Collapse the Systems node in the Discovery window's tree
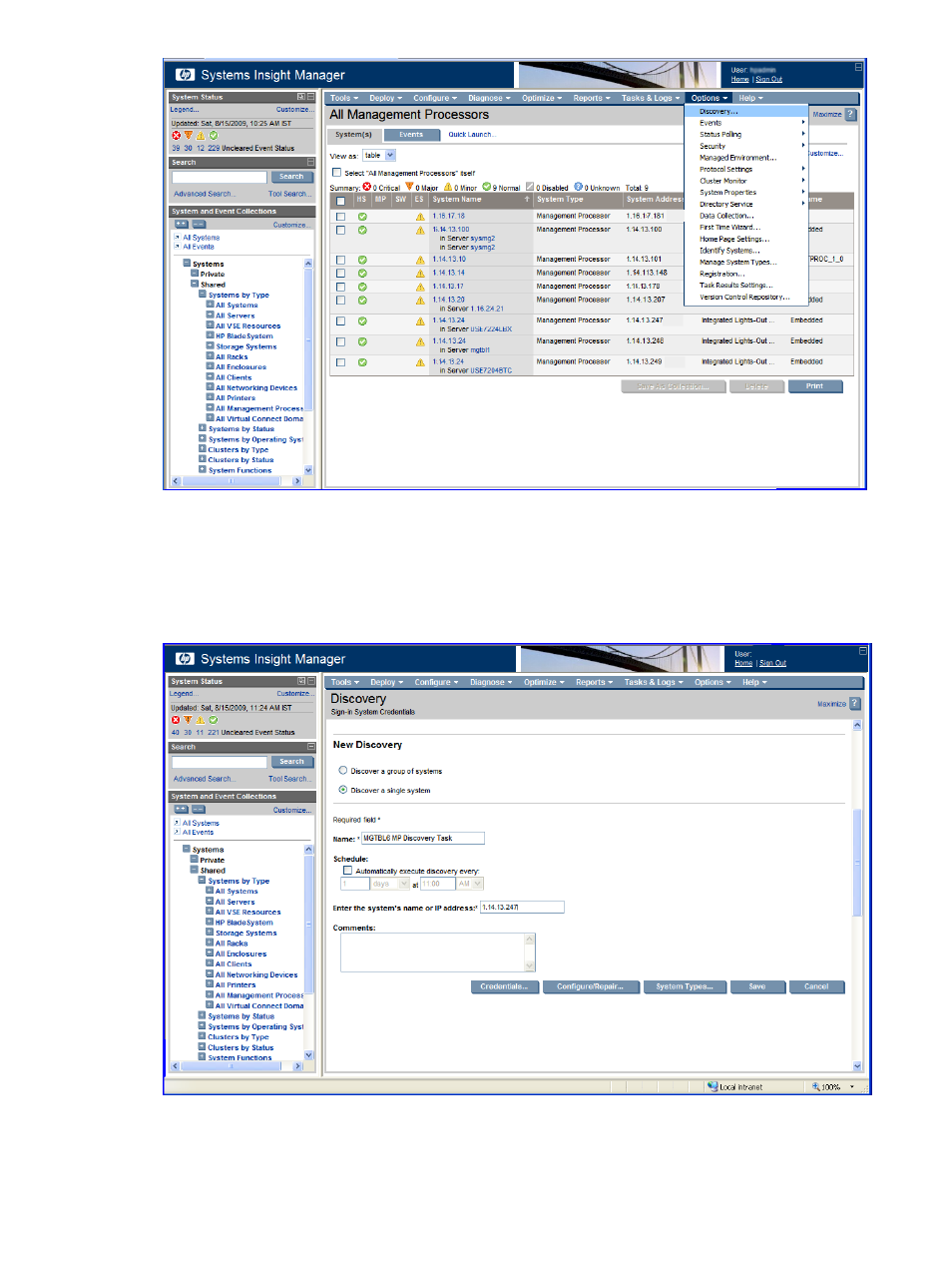 tap(187, 850)
